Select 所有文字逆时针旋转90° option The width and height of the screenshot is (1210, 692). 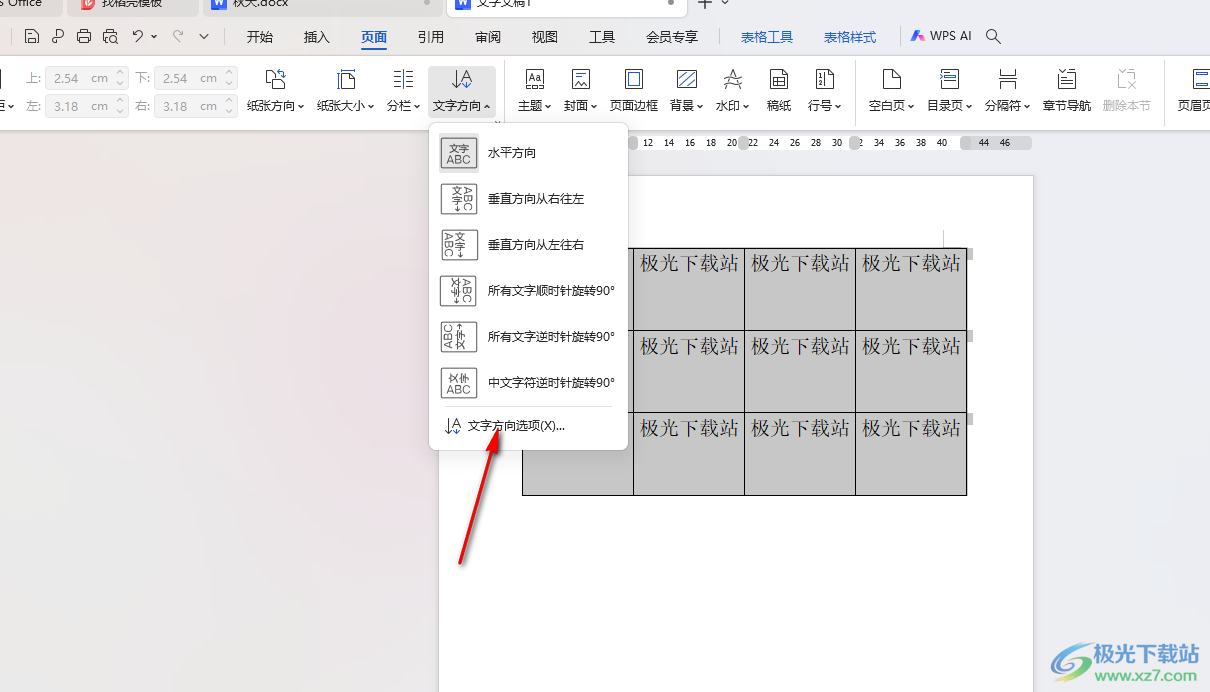point(528,337)
